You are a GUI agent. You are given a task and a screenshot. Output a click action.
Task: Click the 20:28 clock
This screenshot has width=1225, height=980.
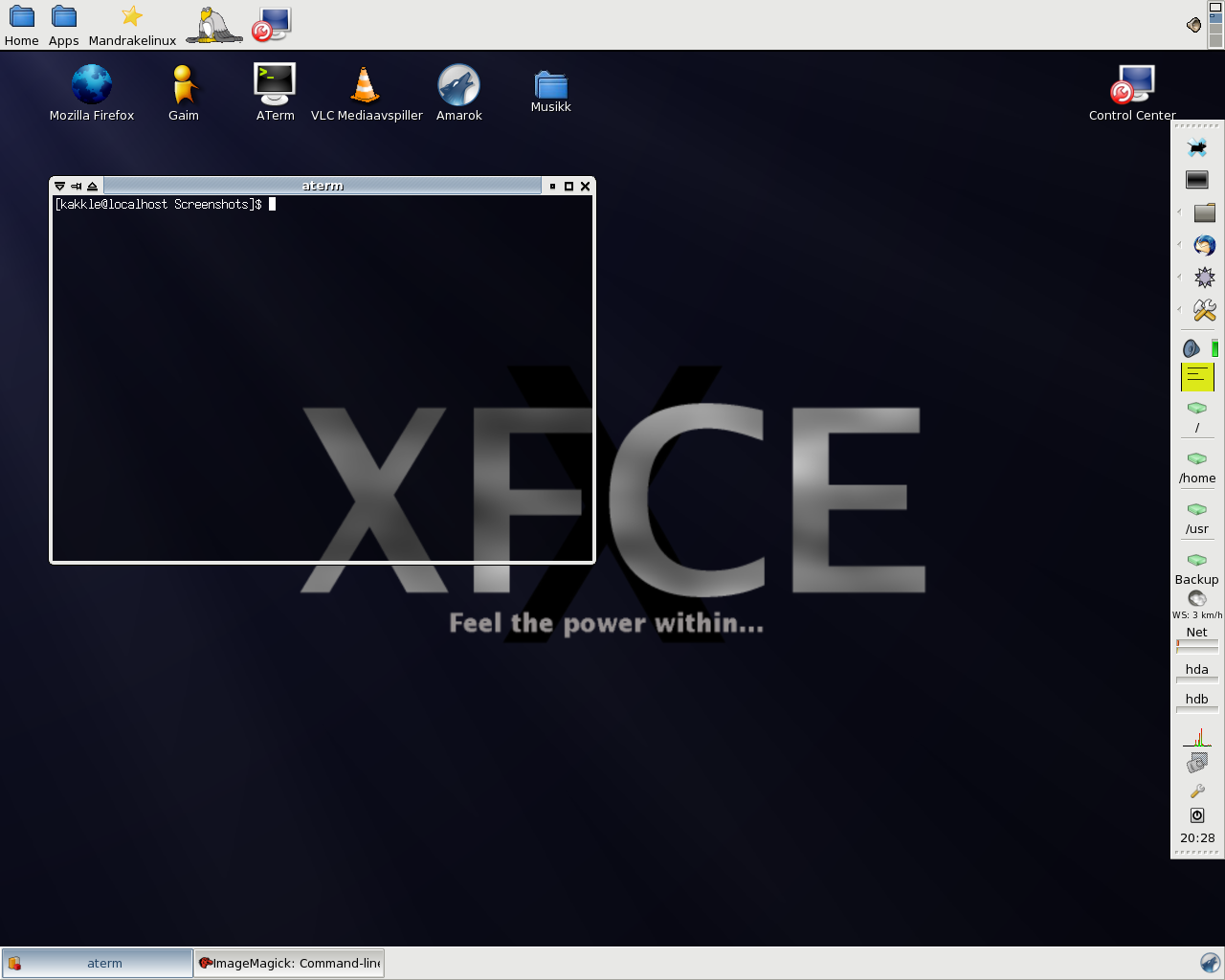pyautogui.click(x=1197, y=838)
